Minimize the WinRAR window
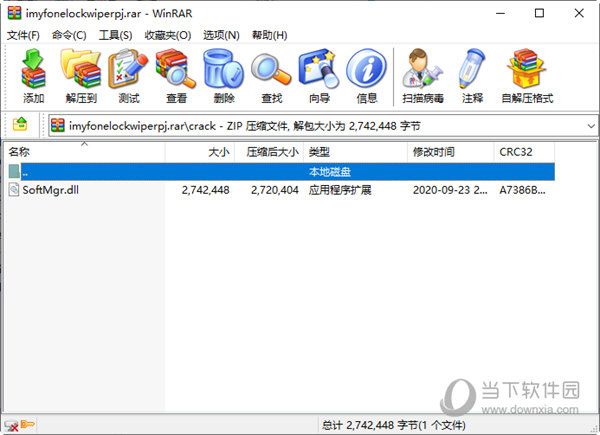The width and height of the screenshot is (600, 435). click(x=501, y=13)
